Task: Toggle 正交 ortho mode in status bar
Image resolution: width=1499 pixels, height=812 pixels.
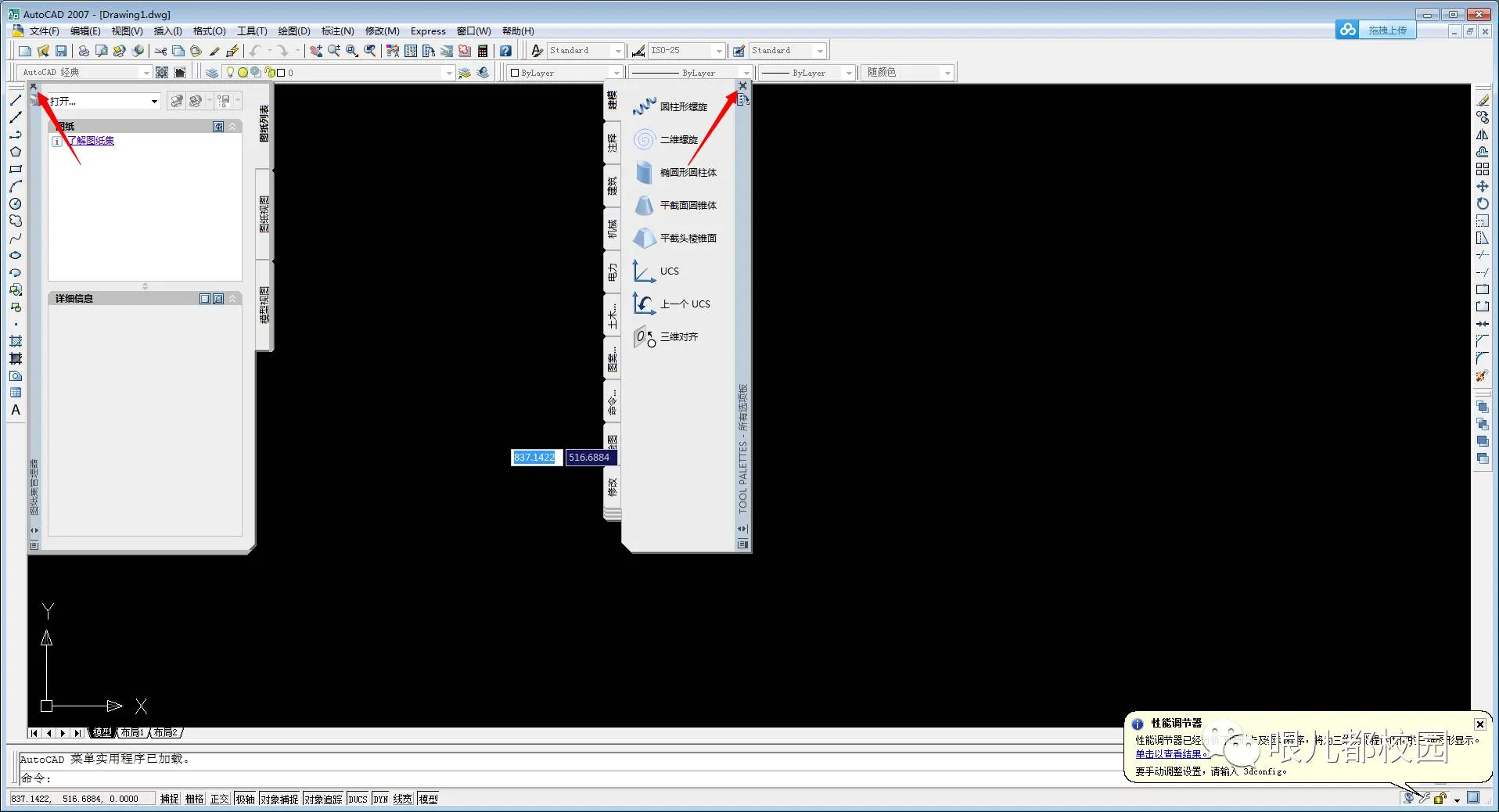Action: pyautogui.click(x=220, y=799)
